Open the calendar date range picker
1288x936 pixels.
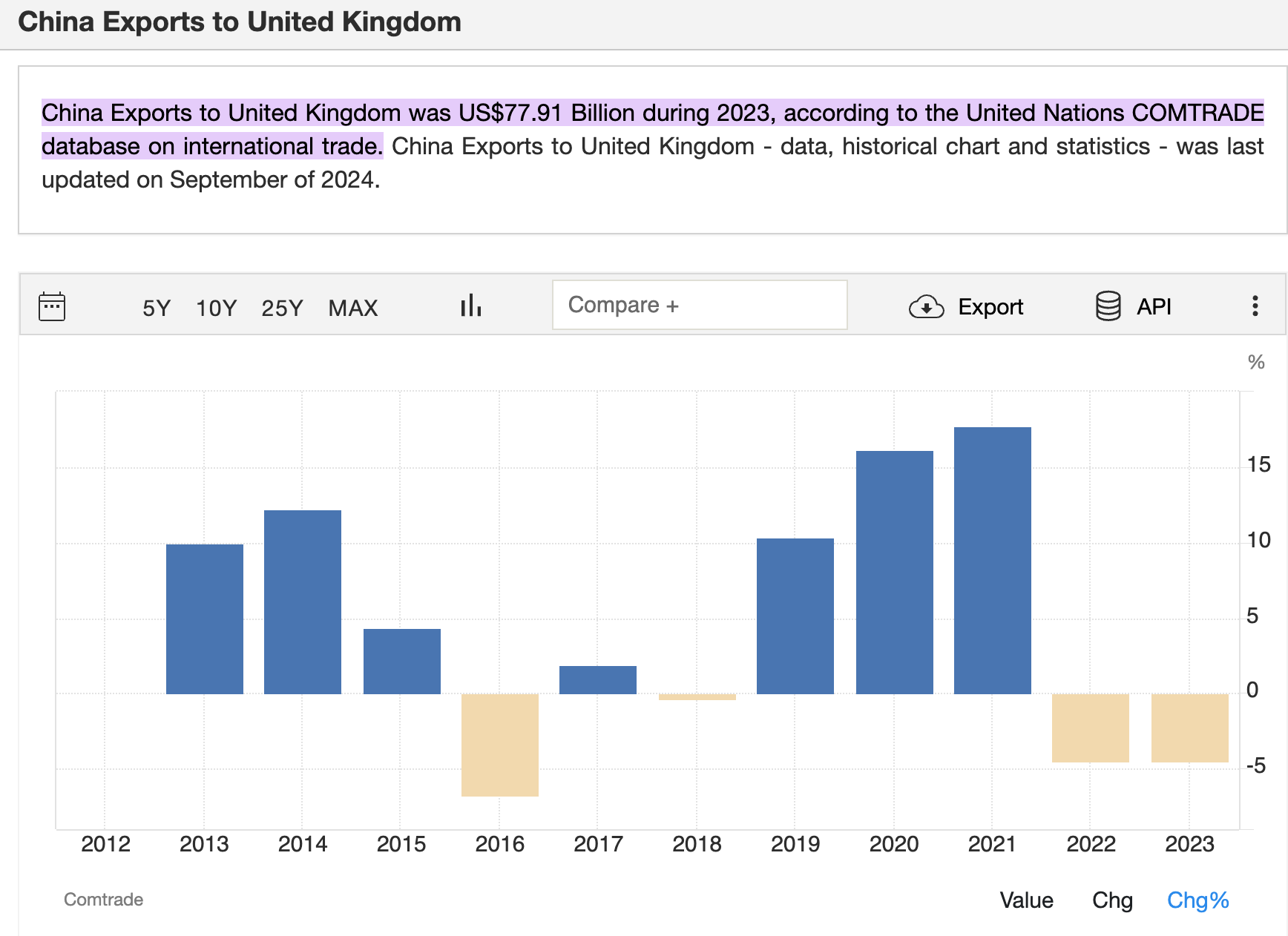pyautogui.click(x=52, y=306)
